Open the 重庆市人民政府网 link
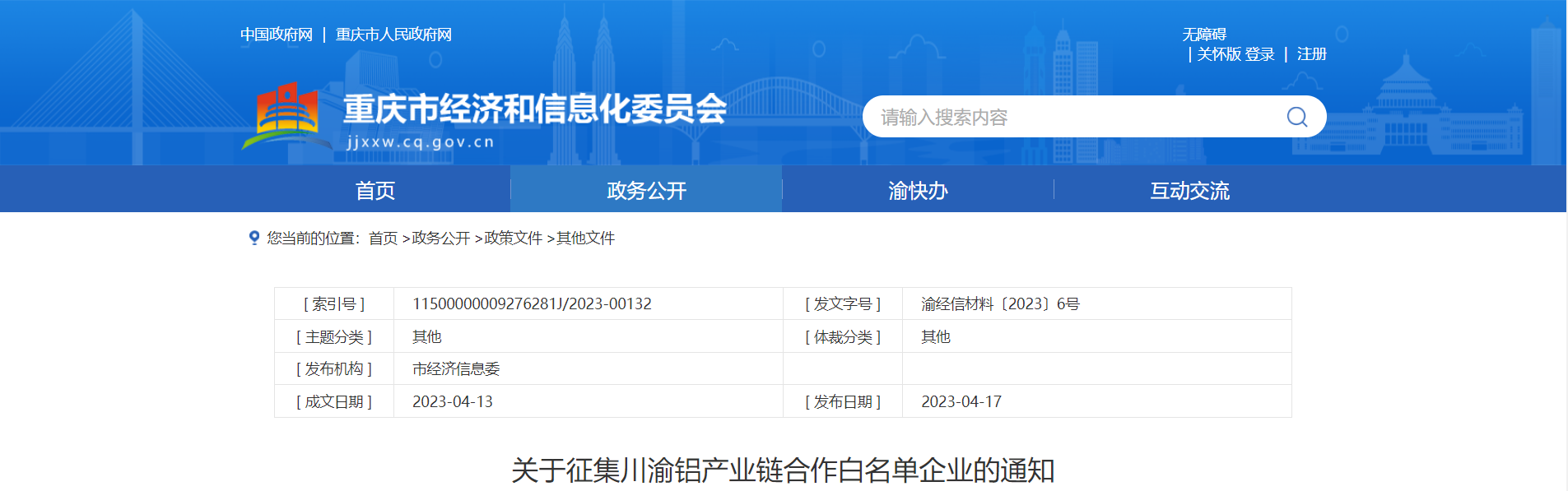1568x491 pixels. coord(393,35)
